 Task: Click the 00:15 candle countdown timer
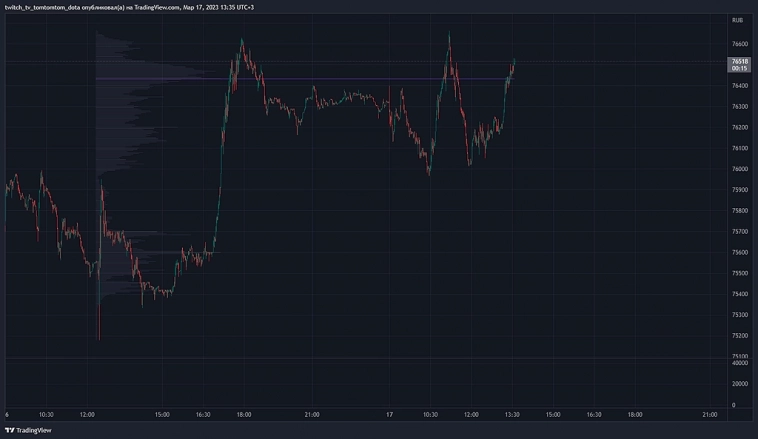click(x=740, y=68)
